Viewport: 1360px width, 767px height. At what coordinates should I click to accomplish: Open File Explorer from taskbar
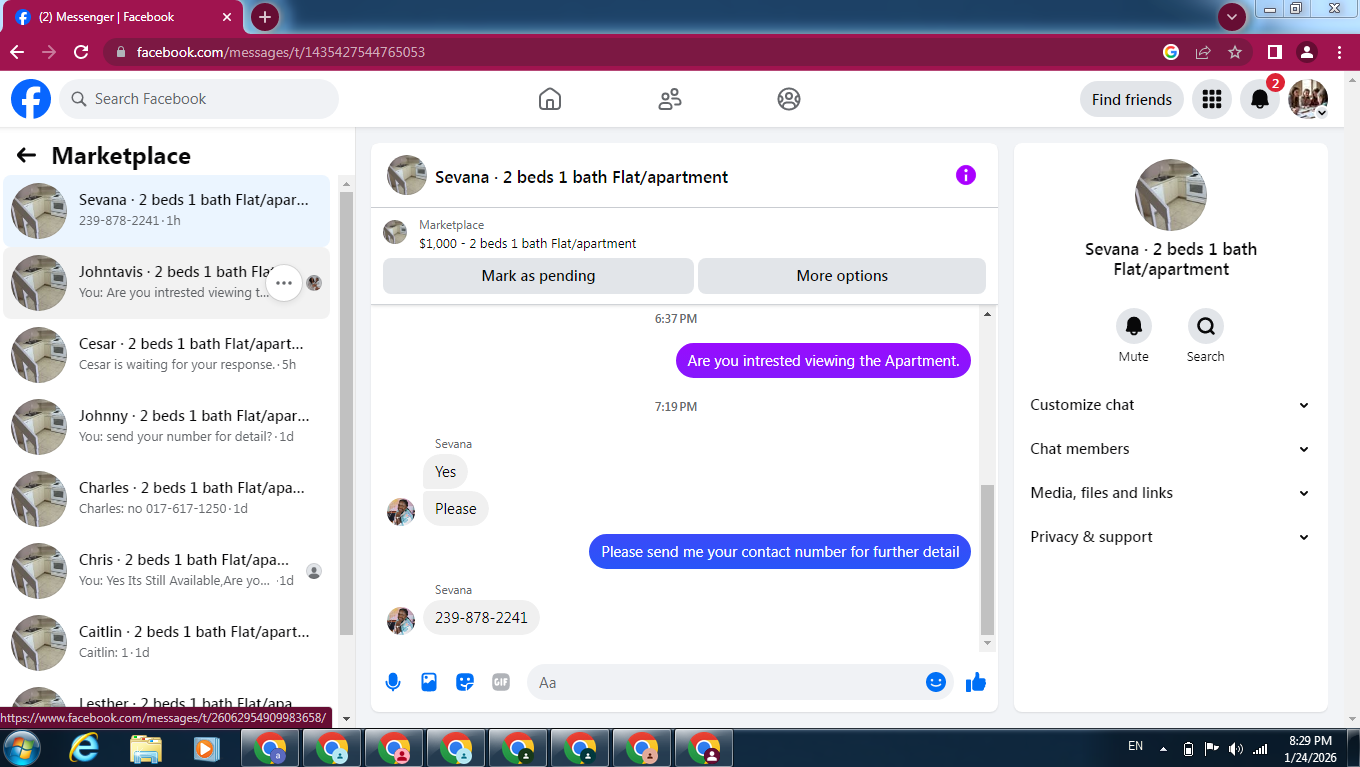[146, 748]
